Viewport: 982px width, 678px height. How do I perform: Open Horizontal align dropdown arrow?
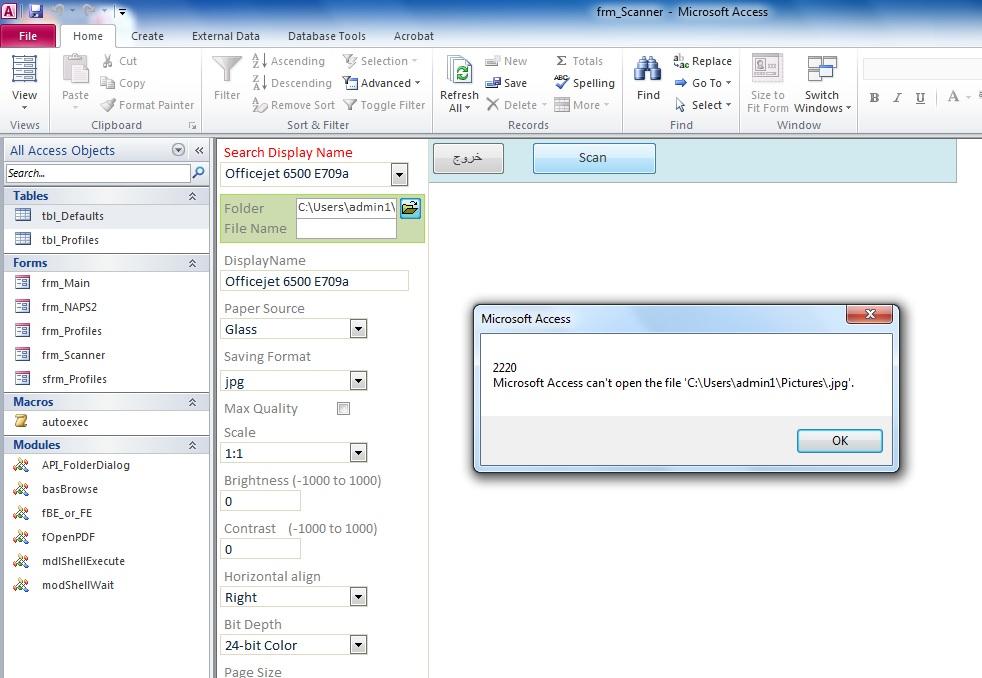(x=358, y=597)
